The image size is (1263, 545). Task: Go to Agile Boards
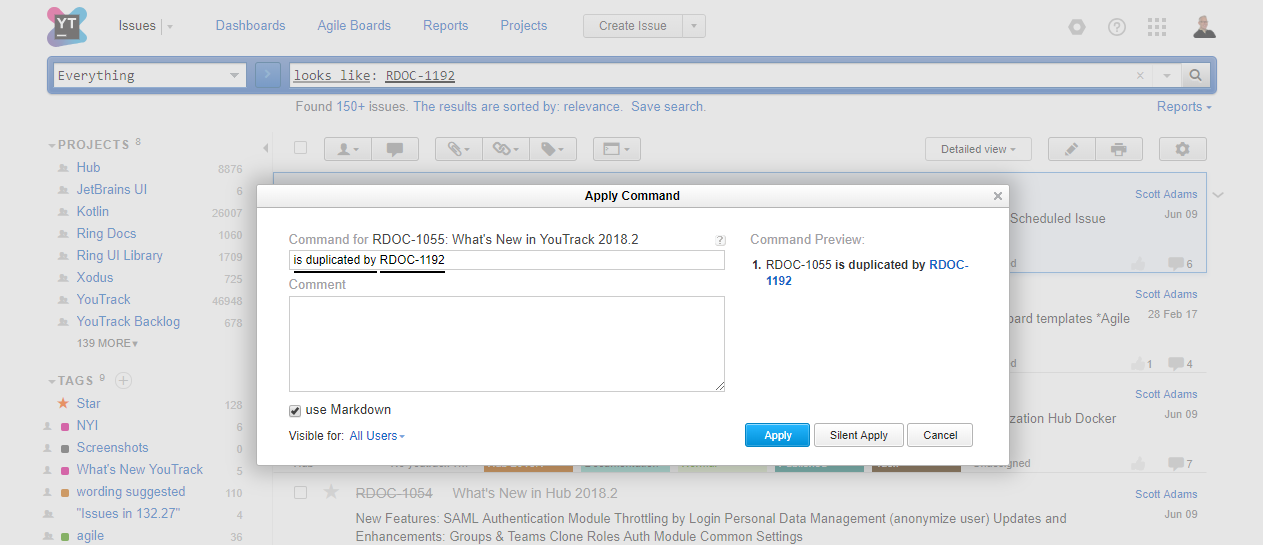tap(354, 26)
